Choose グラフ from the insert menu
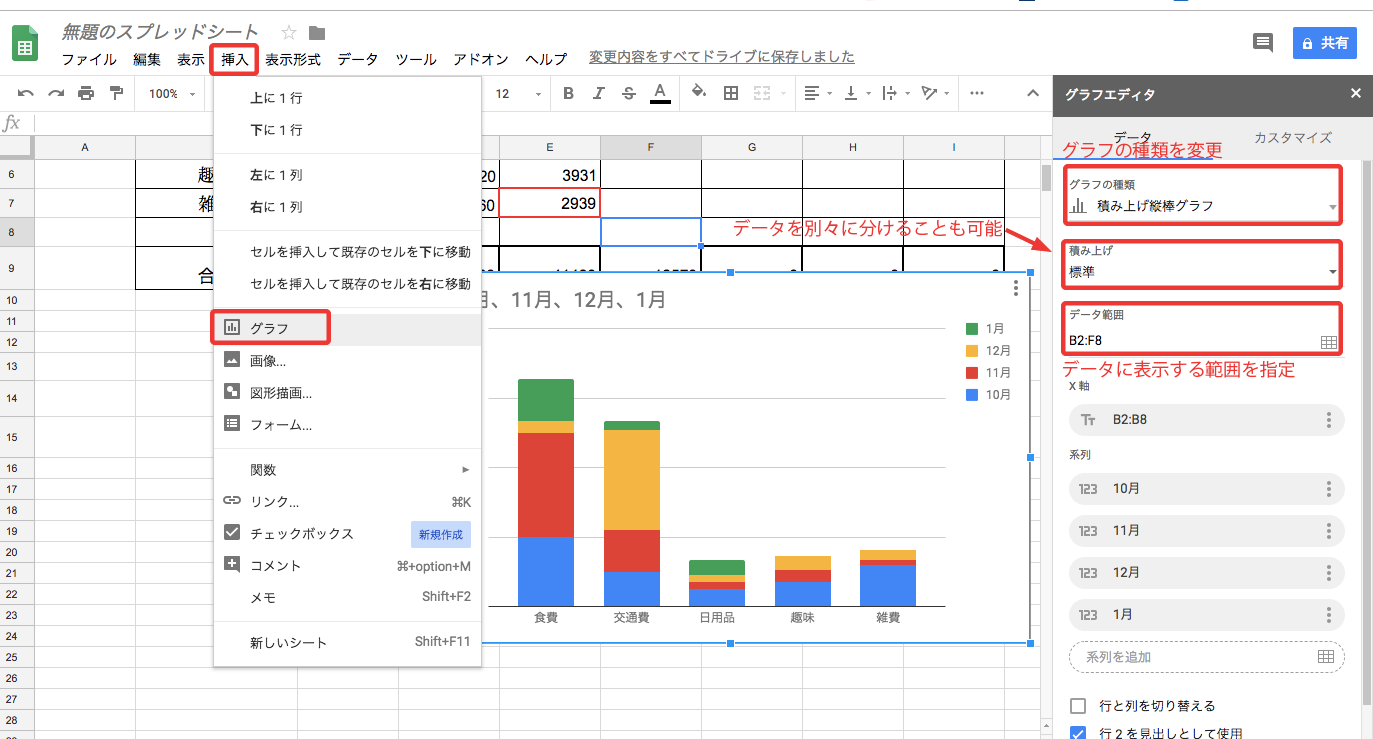The width and height of the screenshot is (1373, 739). point(270,327)
